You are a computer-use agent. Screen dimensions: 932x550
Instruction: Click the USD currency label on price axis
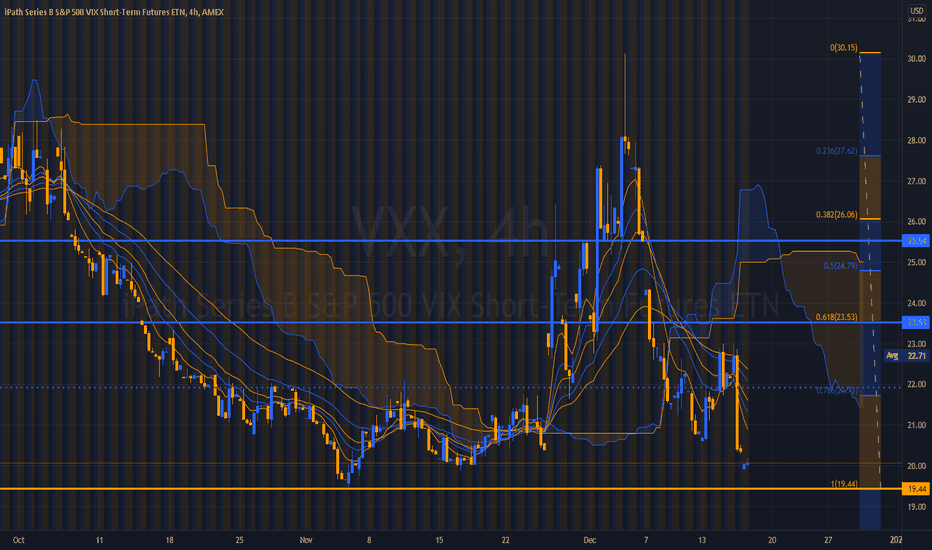(x=917, y=11)
